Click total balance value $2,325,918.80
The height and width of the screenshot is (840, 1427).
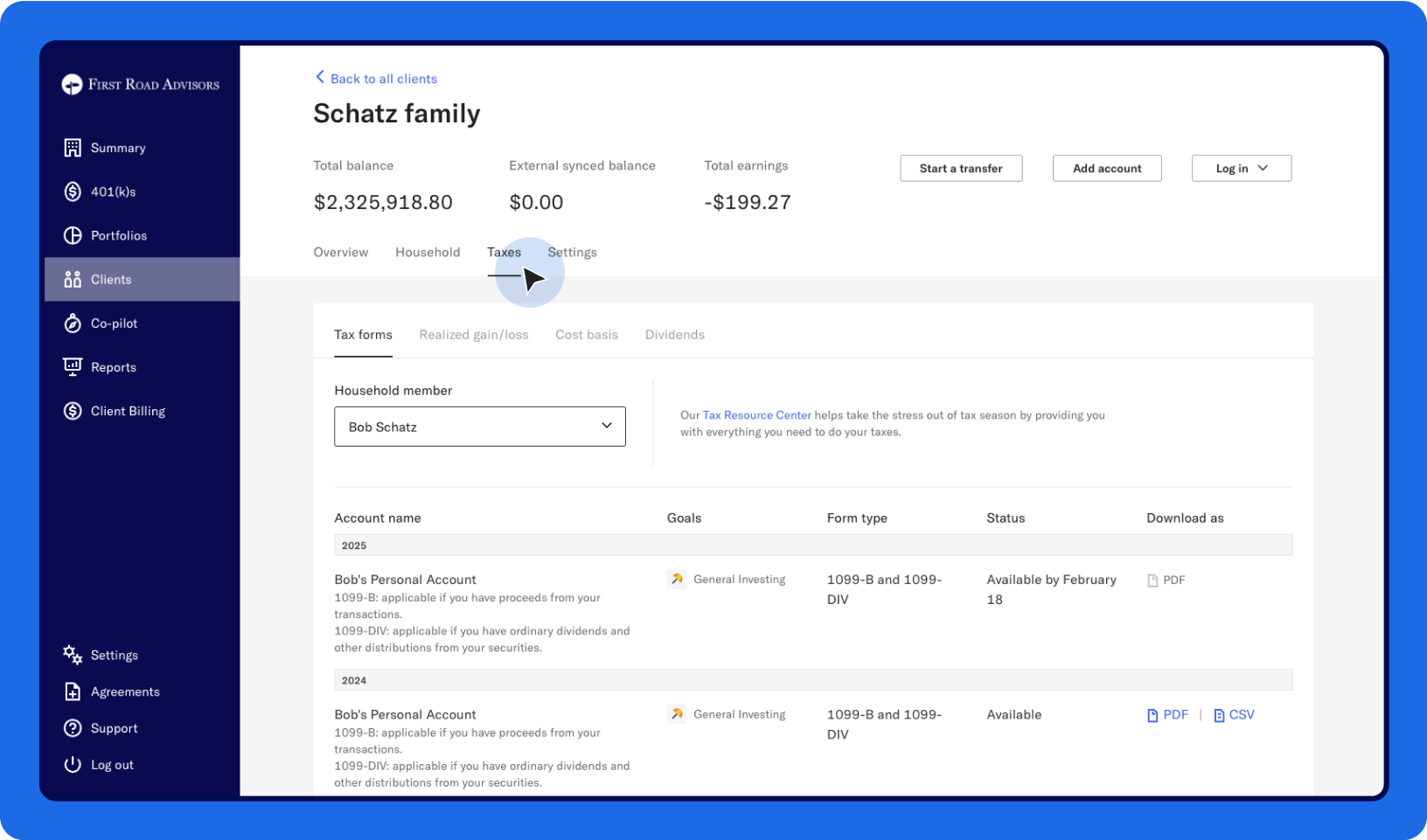coord(383,203)
